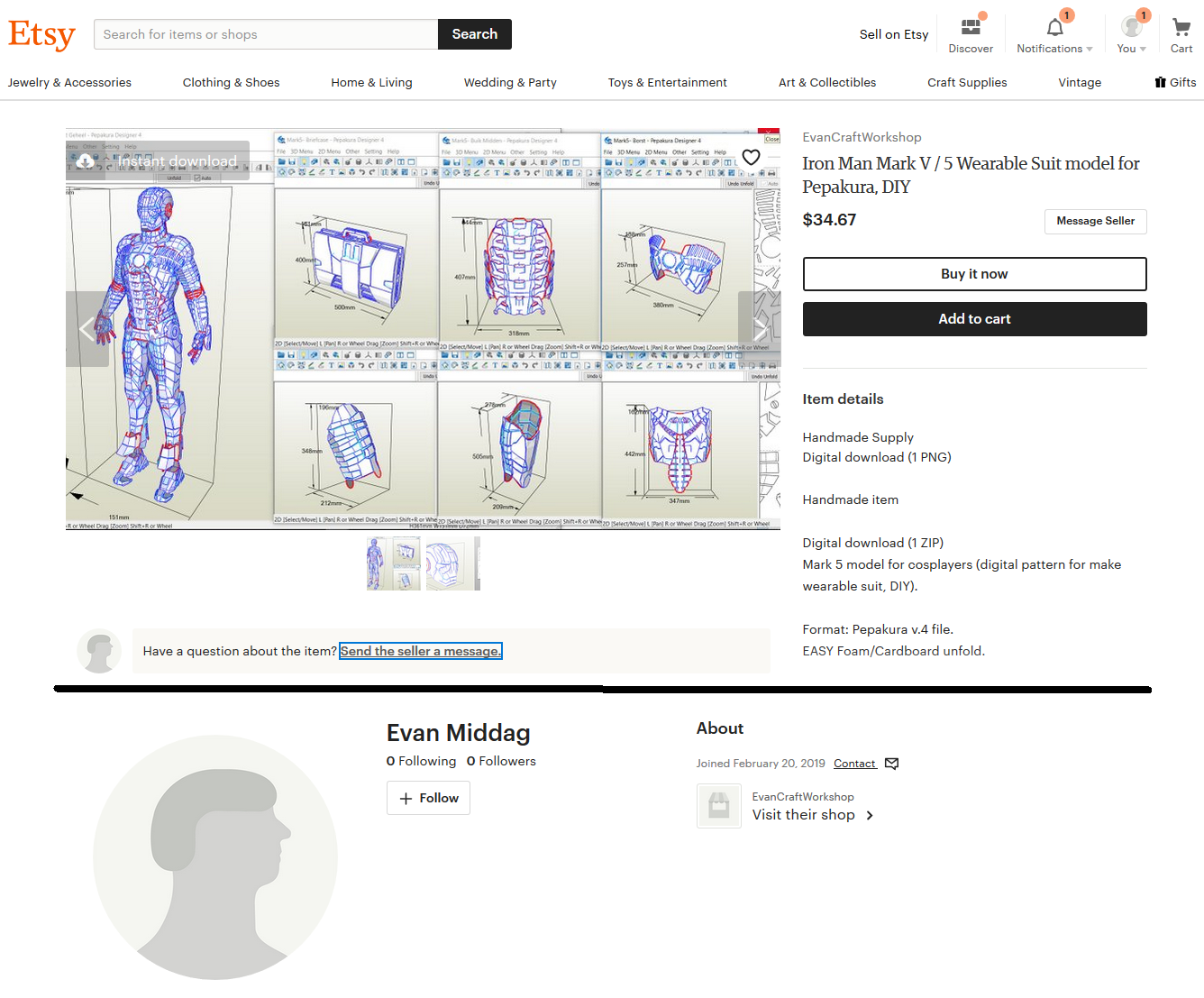Screen dimensions: 1204x998
Task: Click Visit their shop
Action: pyautogui.click(x=804, y=815)
